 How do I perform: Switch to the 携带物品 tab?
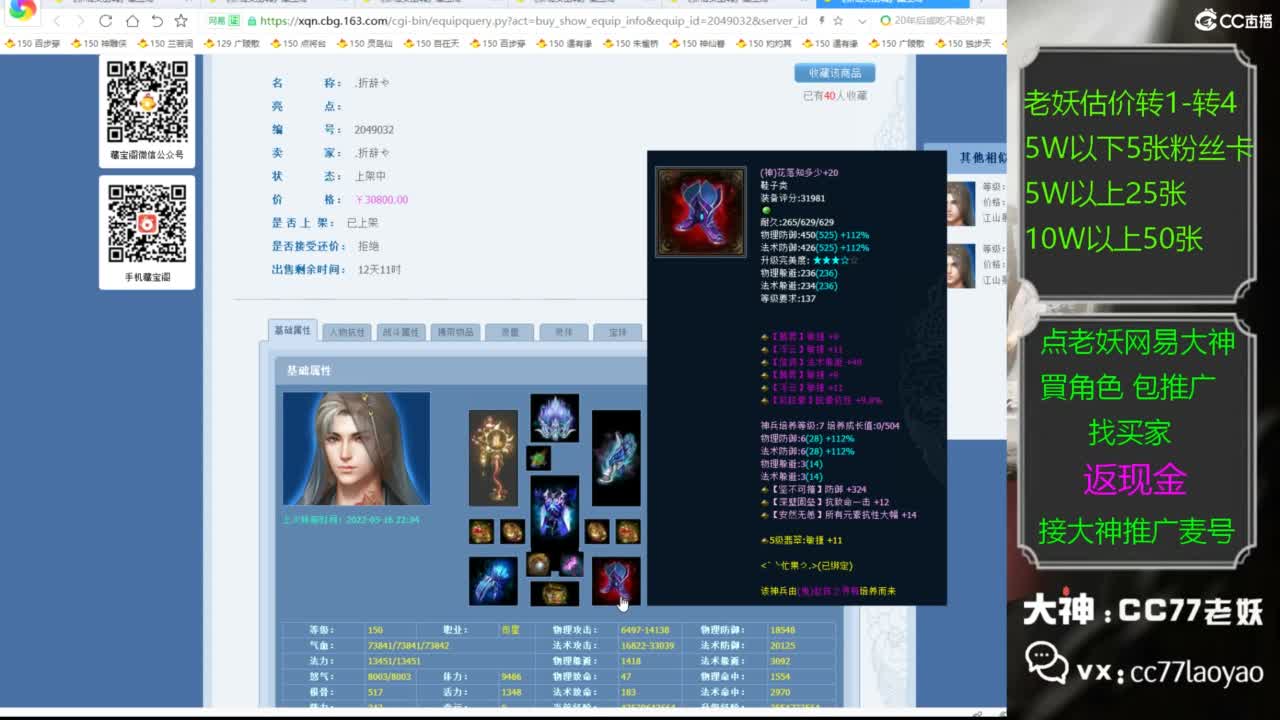[455, 332]
